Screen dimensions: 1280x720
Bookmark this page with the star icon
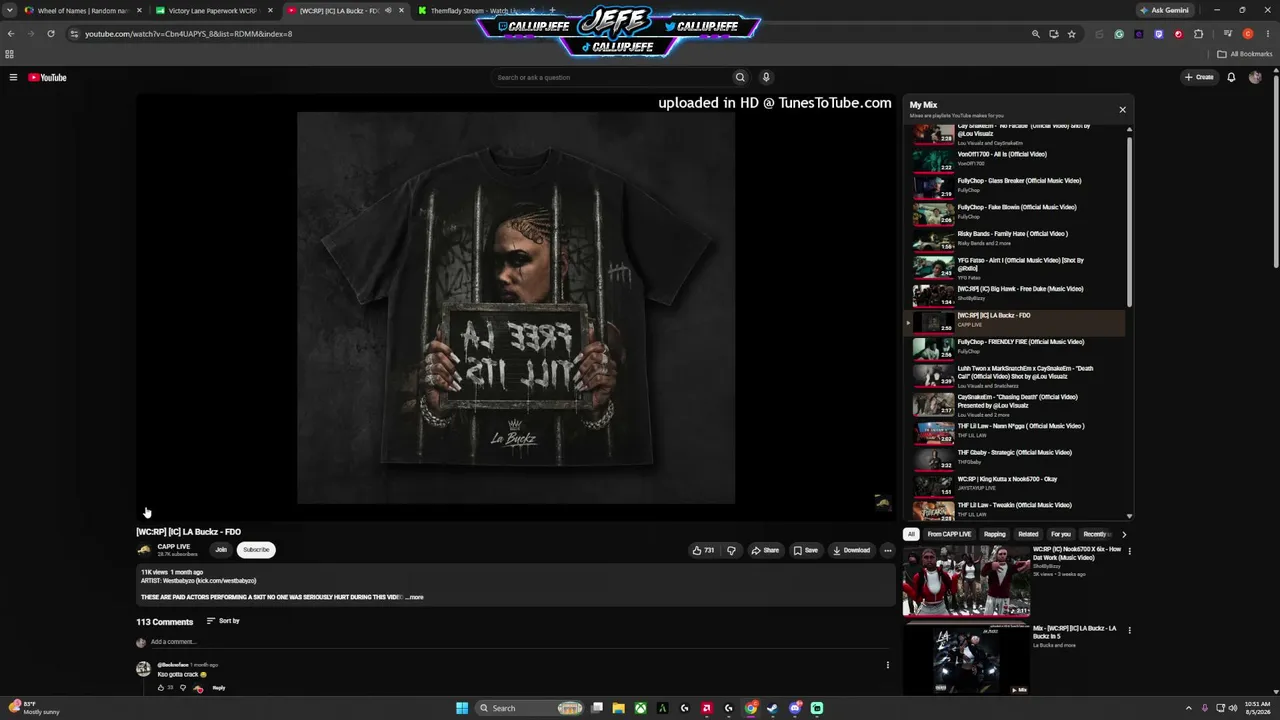(x=1071, y=34)
